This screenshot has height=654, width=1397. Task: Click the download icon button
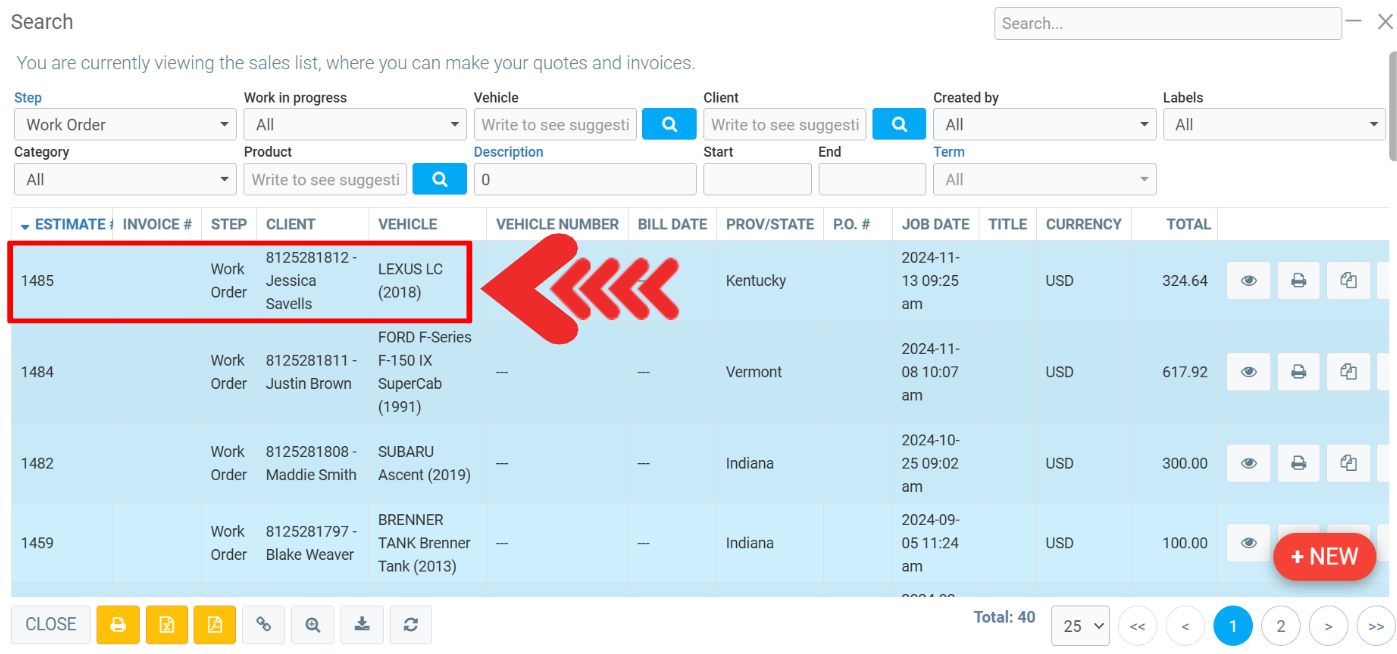[362, 625]
